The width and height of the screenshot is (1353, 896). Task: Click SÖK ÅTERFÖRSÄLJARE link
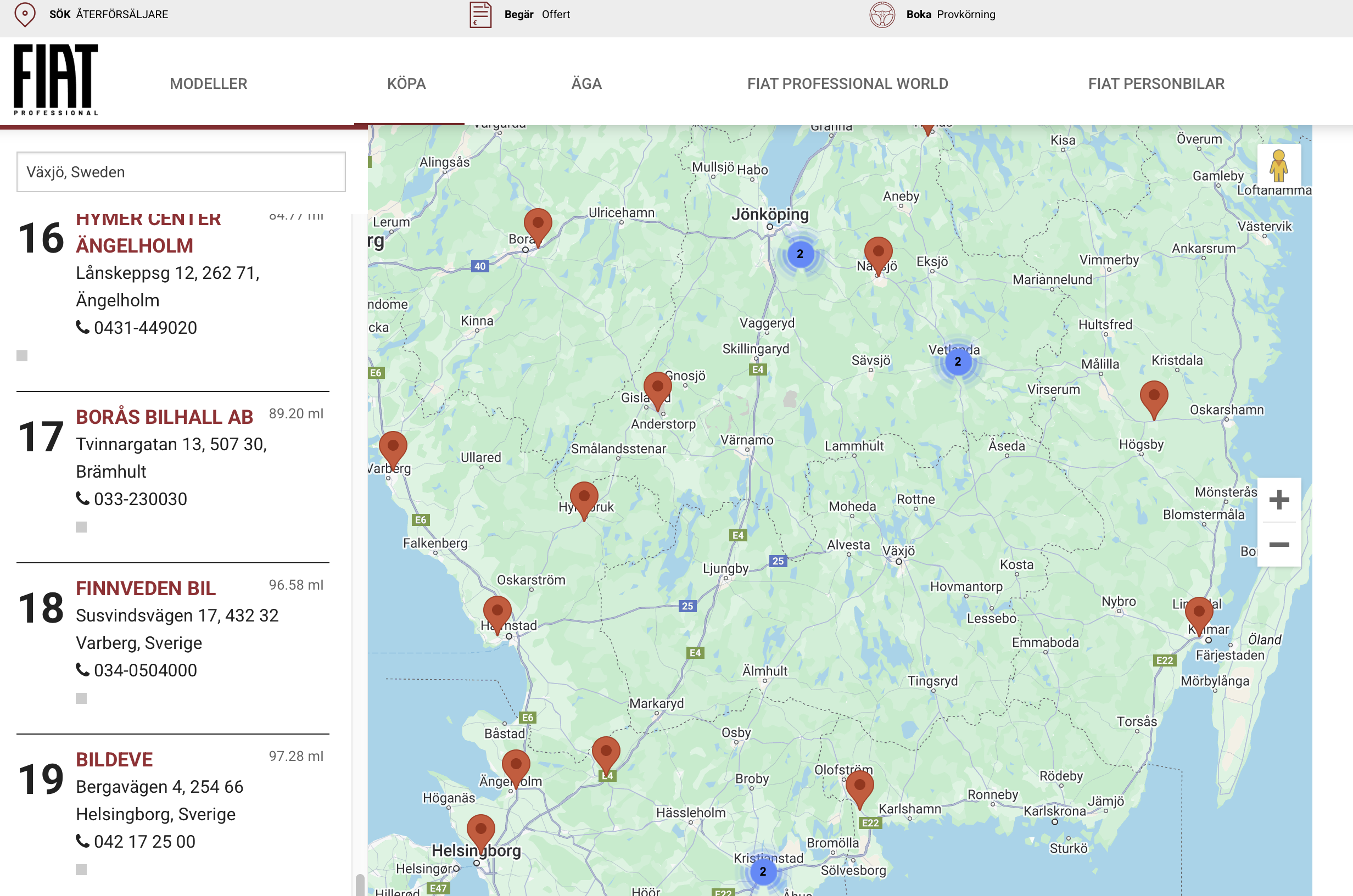click(x=109, y=14)
